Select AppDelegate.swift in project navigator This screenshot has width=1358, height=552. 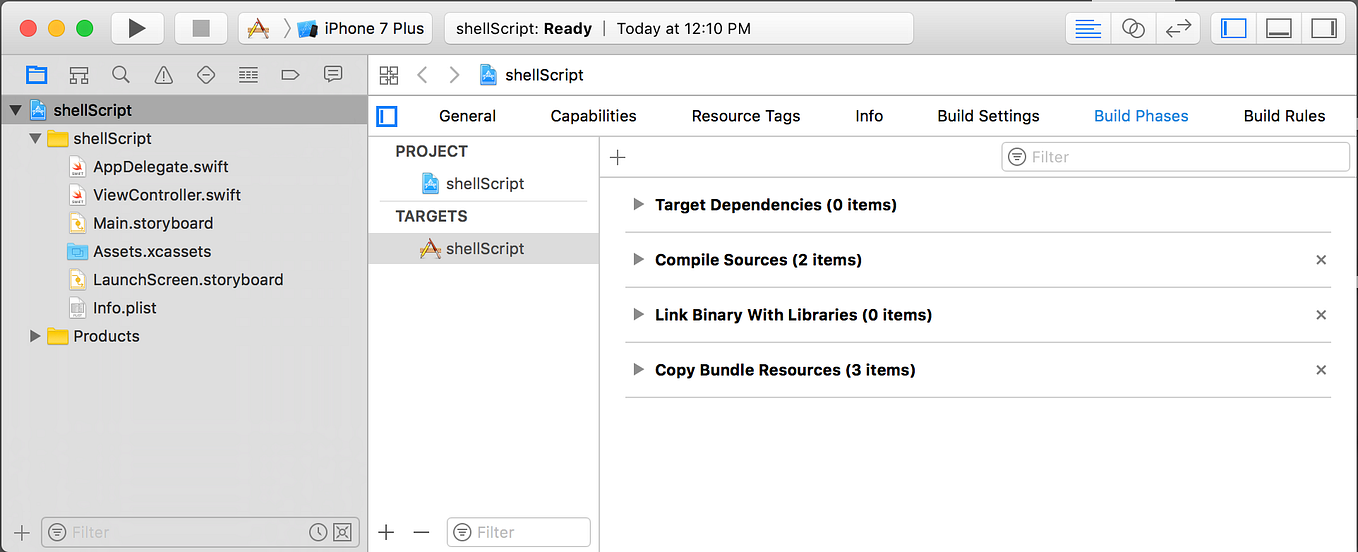point(160,167)
